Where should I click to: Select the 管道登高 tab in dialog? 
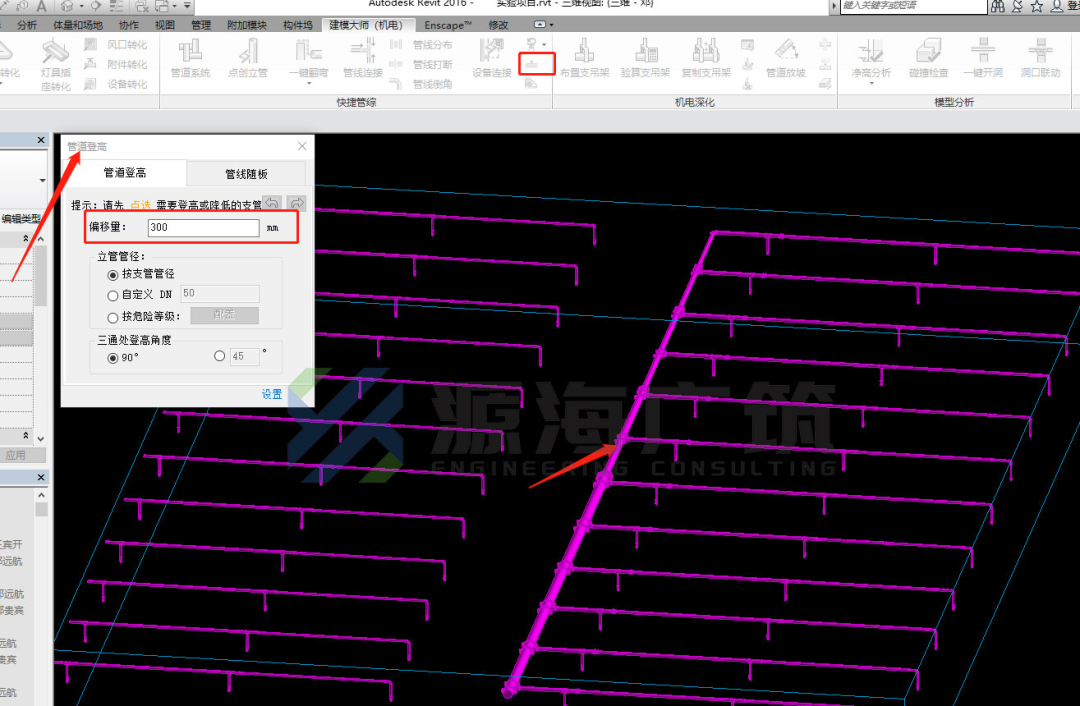[125, 172]
